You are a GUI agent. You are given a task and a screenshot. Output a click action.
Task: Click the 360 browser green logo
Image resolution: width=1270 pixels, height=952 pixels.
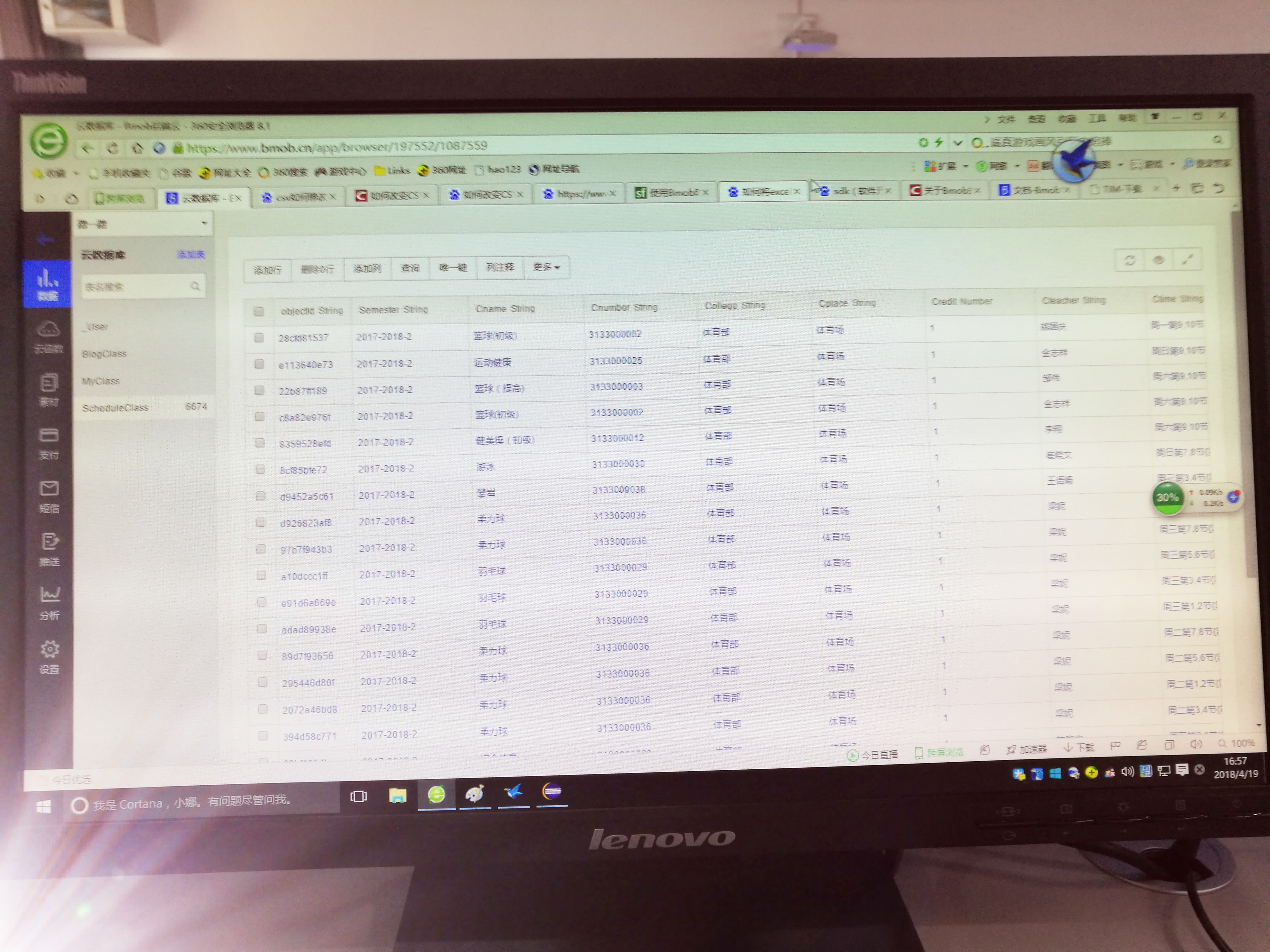pos(49,141)
